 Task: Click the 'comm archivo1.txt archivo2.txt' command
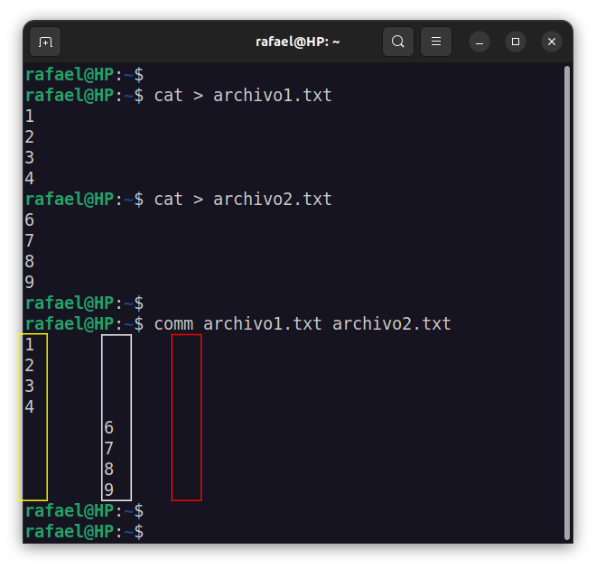pyautogui.click(x=302, y=324)
